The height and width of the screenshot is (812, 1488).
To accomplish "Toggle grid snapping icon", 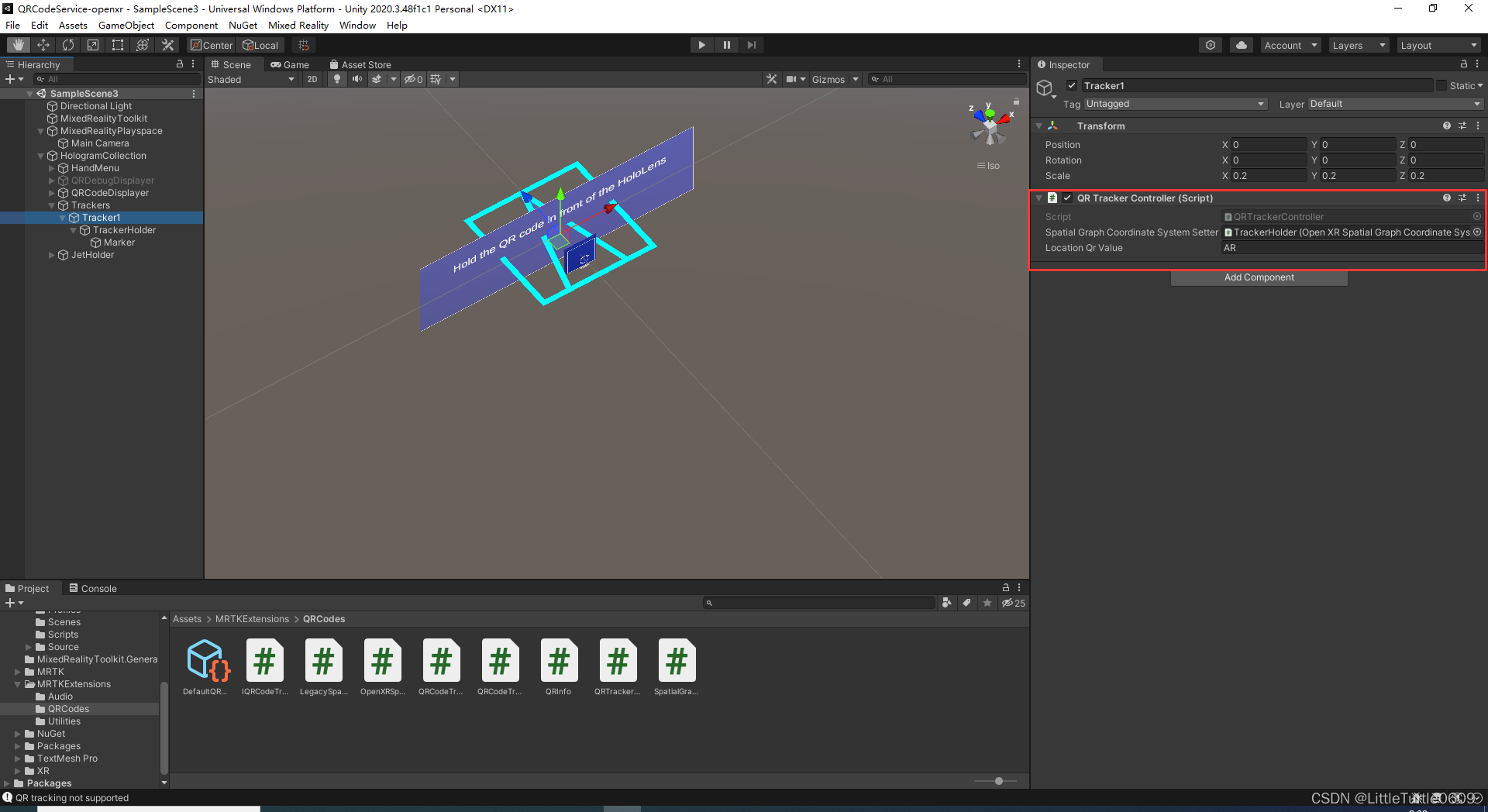I will pyautogui.click(x=304, y=45).
